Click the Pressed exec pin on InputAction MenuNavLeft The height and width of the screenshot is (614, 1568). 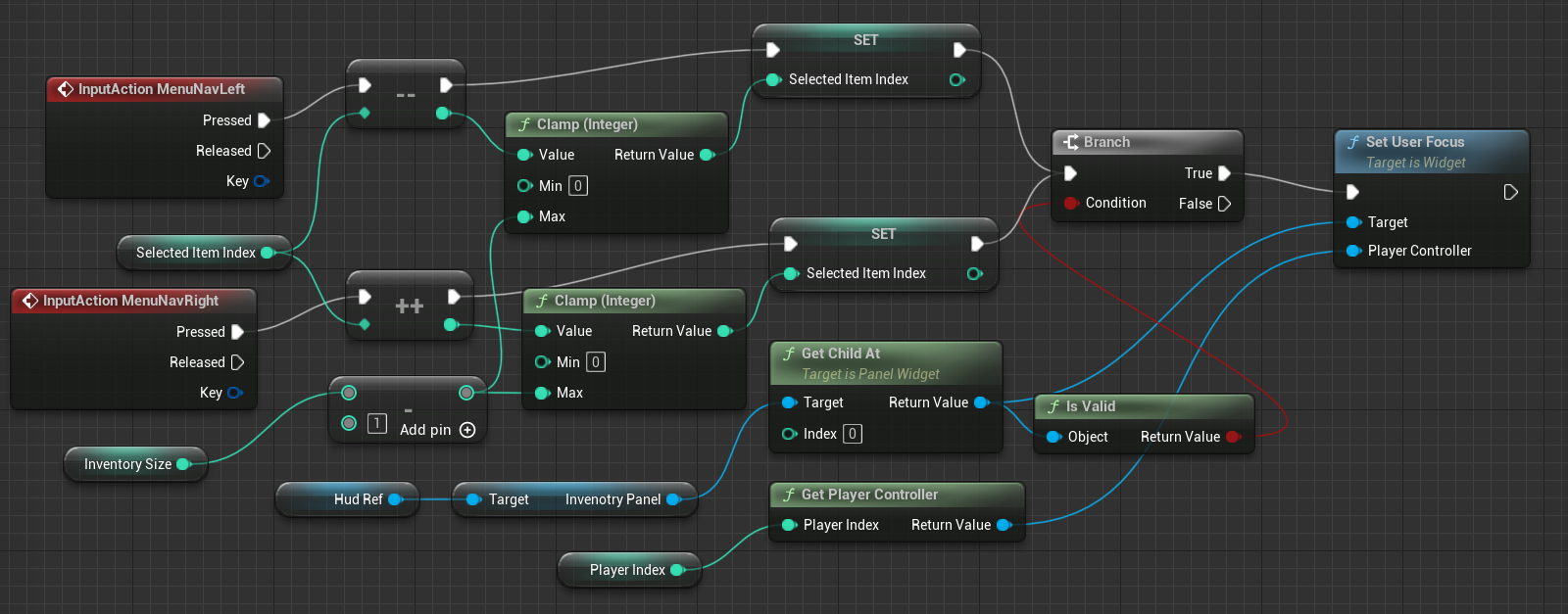[x=264, y=120]
